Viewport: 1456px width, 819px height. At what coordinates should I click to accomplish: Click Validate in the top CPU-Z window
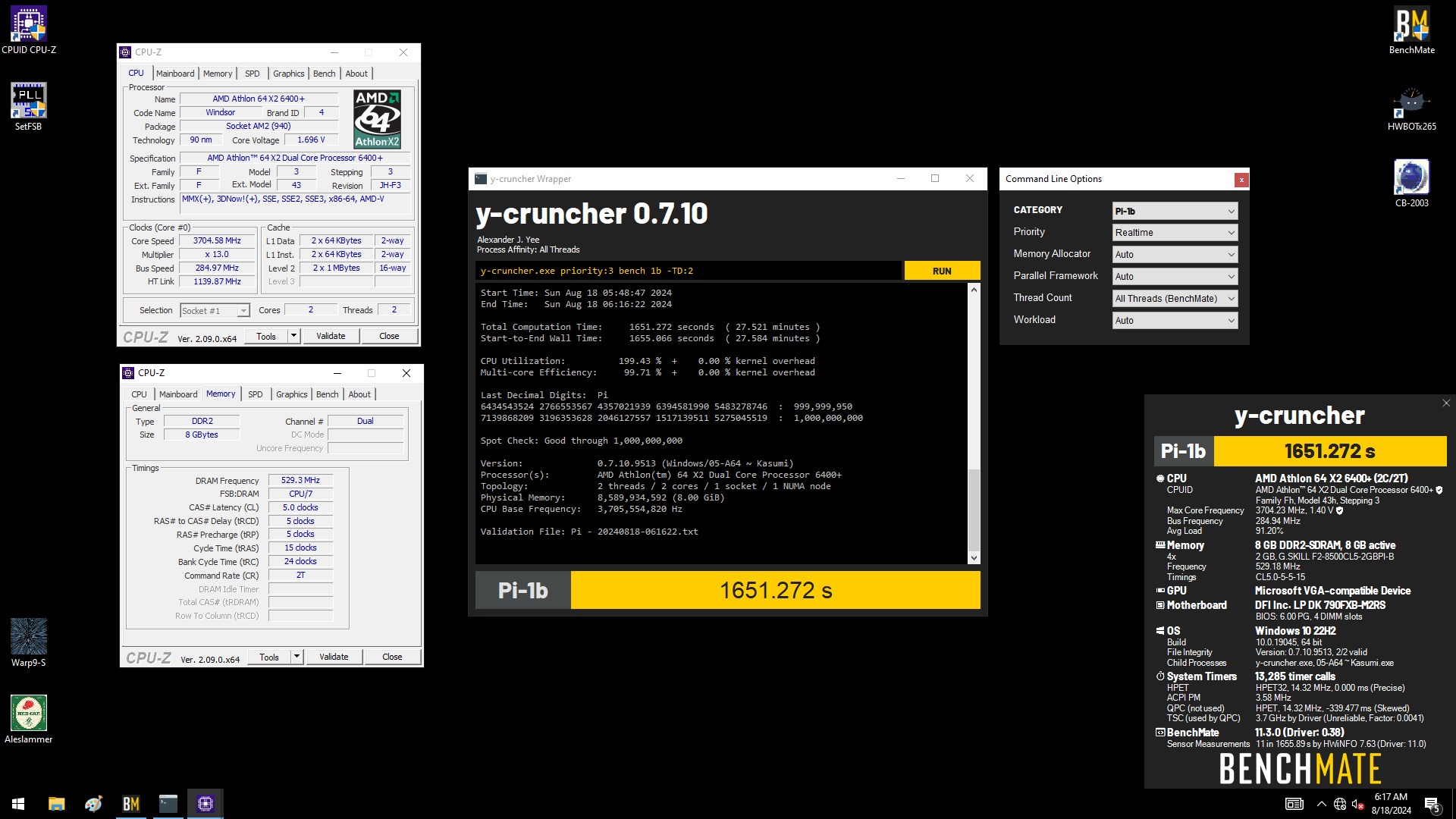coord(331,336)
